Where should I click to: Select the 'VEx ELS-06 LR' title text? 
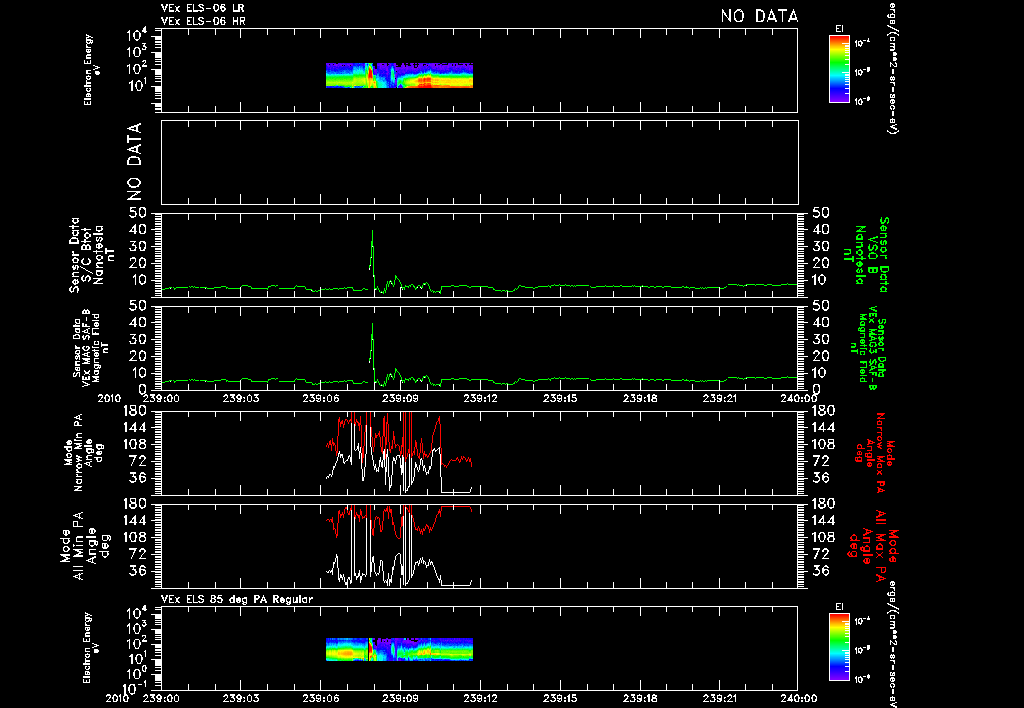pyautogui.click(x=203, y=8)
